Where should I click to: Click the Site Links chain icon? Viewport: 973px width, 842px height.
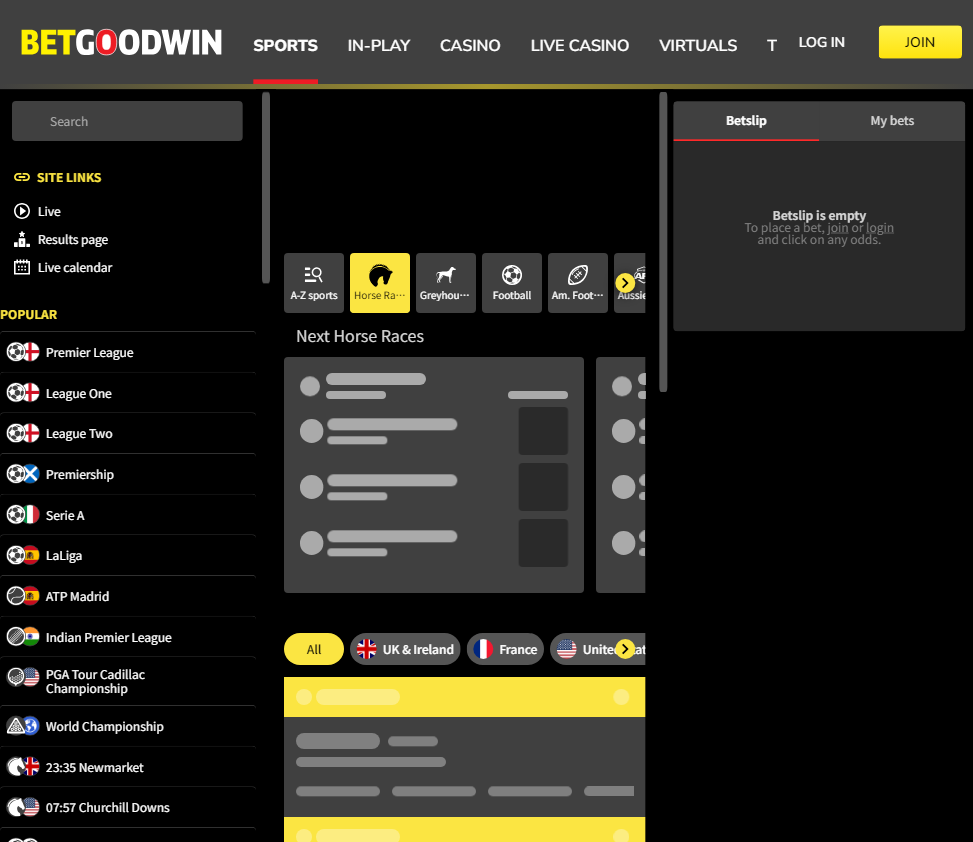coord(22,177)
